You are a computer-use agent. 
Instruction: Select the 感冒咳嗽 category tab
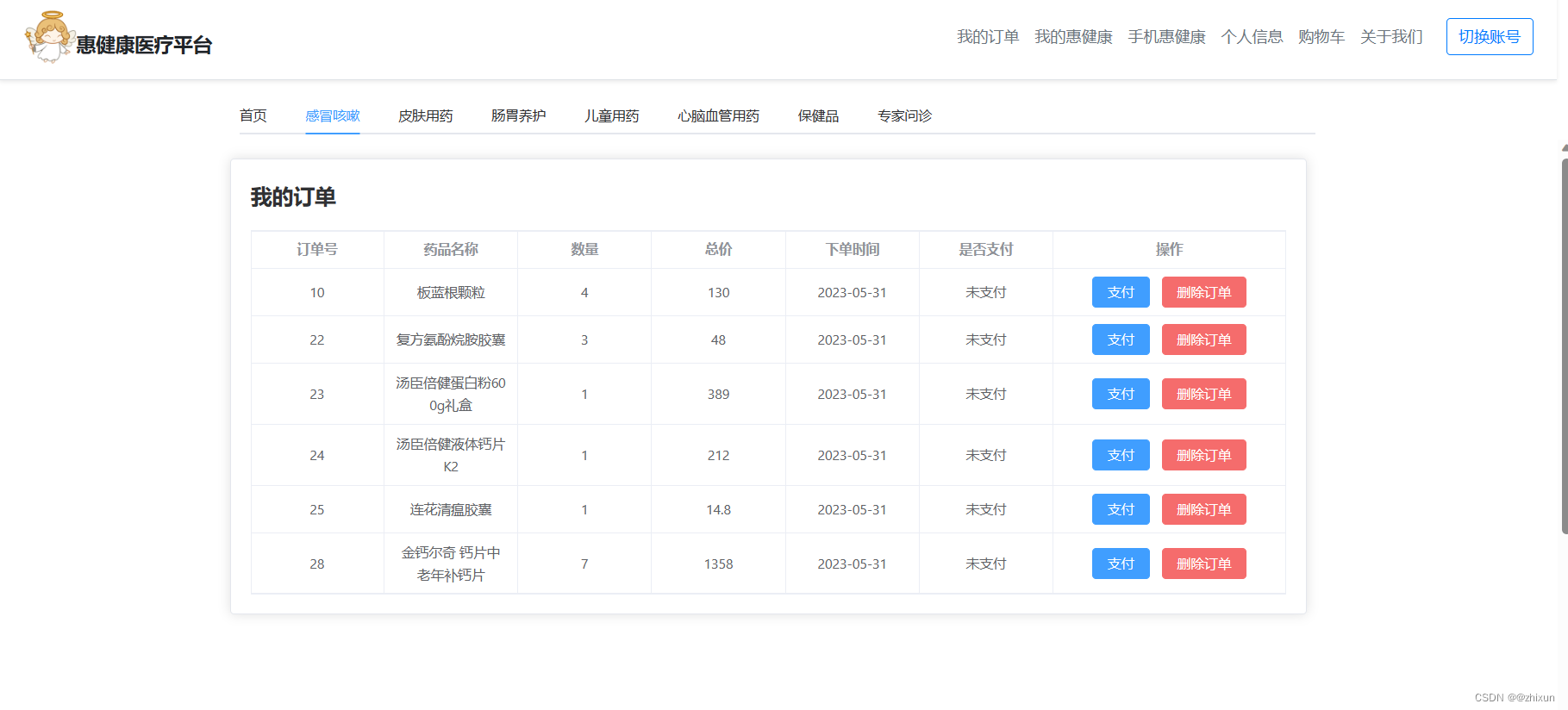pyautogui.click(x=333, y=115)
